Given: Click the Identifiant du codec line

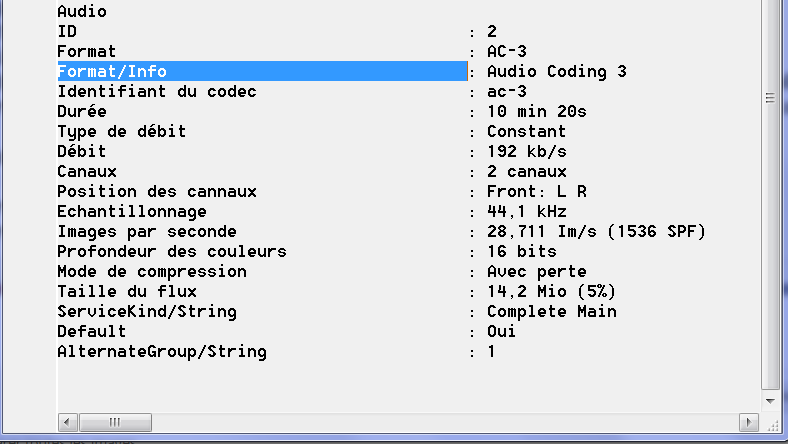Looking at the screenshot, I should coord(156,91).
